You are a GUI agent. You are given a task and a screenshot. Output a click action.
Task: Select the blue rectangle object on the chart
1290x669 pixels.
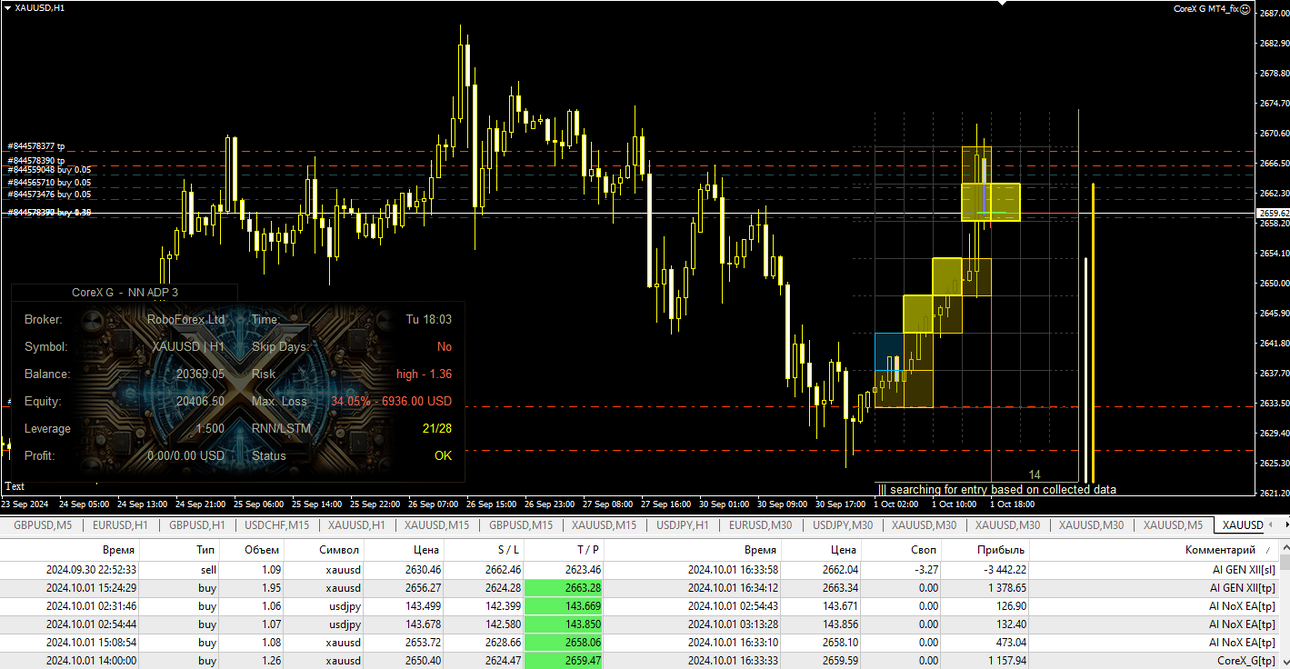[x=889, y=351]
